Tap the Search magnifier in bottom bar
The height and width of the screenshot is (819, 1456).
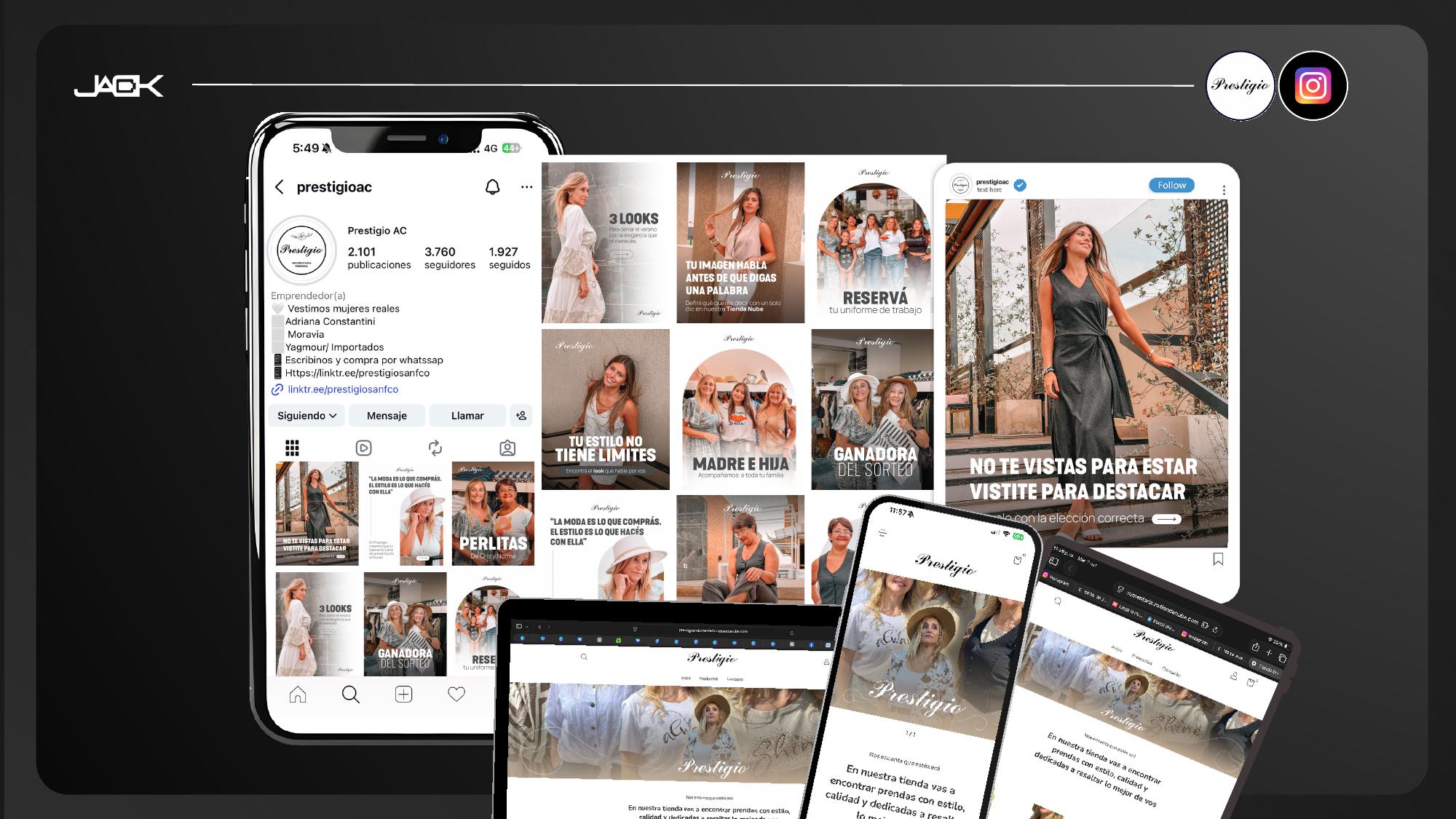[351, 695]
